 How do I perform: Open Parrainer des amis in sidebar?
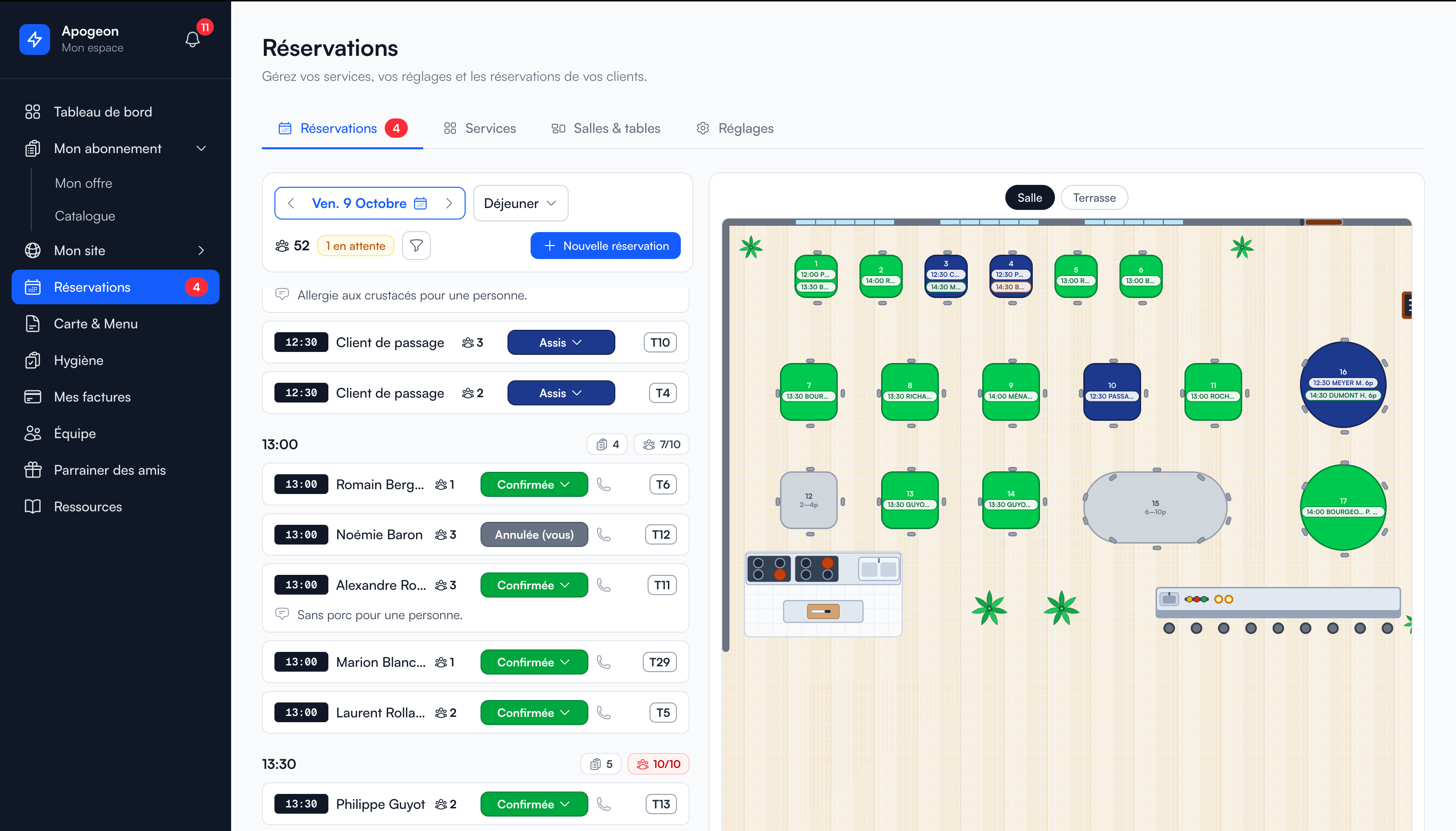click(x=115, y=470)
